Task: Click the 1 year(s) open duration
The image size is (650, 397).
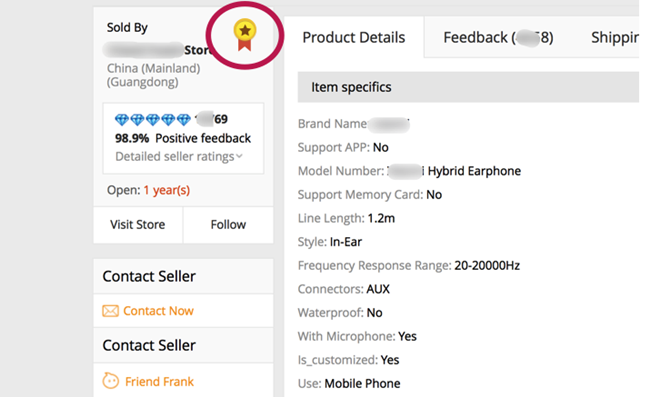Action: point(167,190)
